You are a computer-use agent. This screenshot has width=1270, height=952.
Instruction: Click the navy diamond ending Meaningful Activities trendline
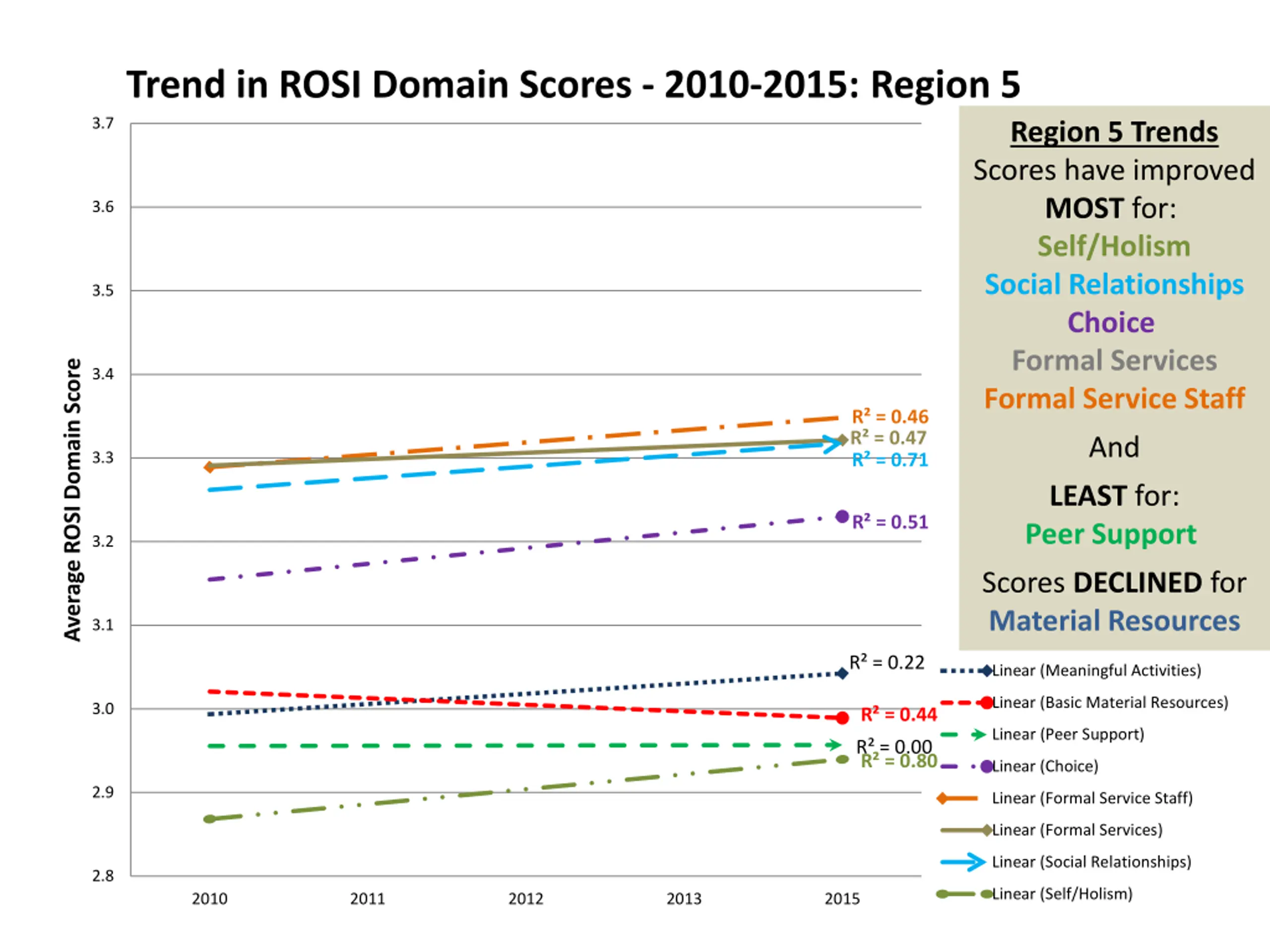tap(842, 673)
